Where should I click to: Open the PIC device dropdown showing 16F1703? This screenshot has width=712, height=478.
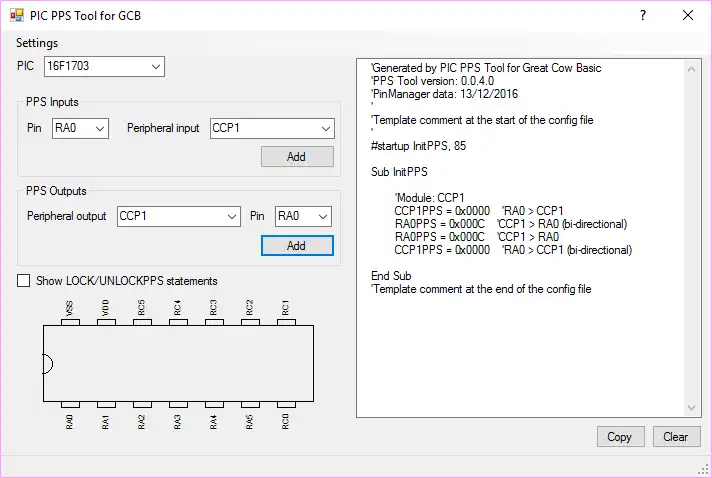tap(104, 66)
